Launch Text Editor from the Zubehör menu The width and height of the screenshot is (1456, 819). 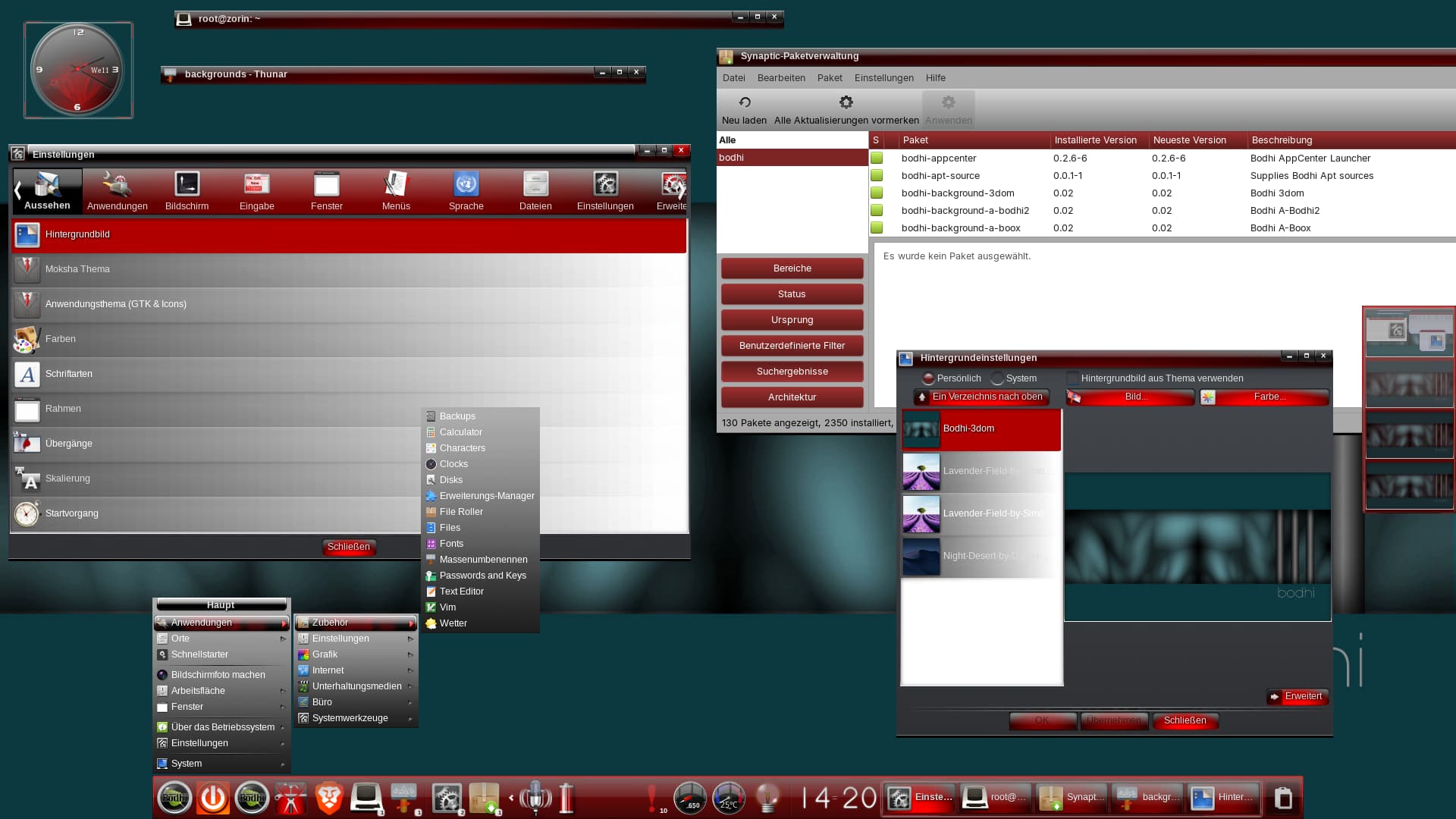tap(461, 591)
